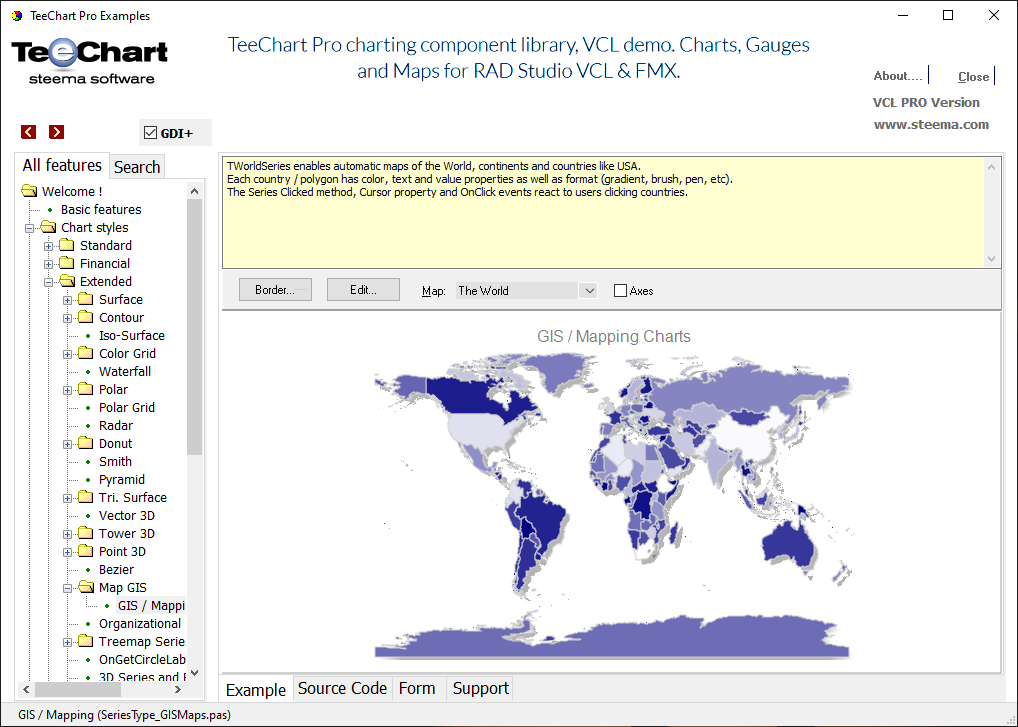Click the Surface folder icon

pyautogui.click(x=86, y=299)
